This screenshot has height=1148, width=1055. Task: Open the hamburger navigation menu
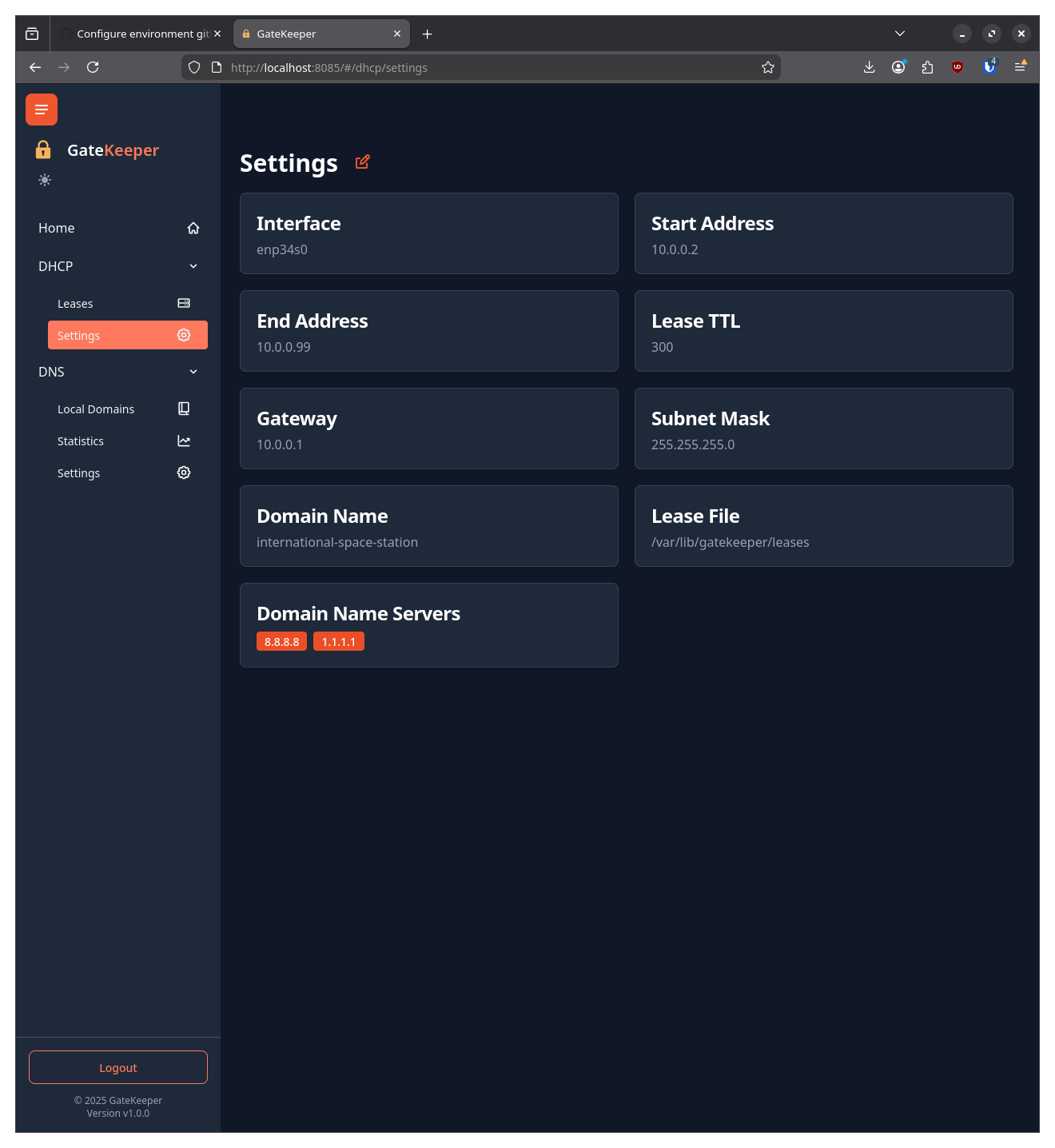coord(41,110)
